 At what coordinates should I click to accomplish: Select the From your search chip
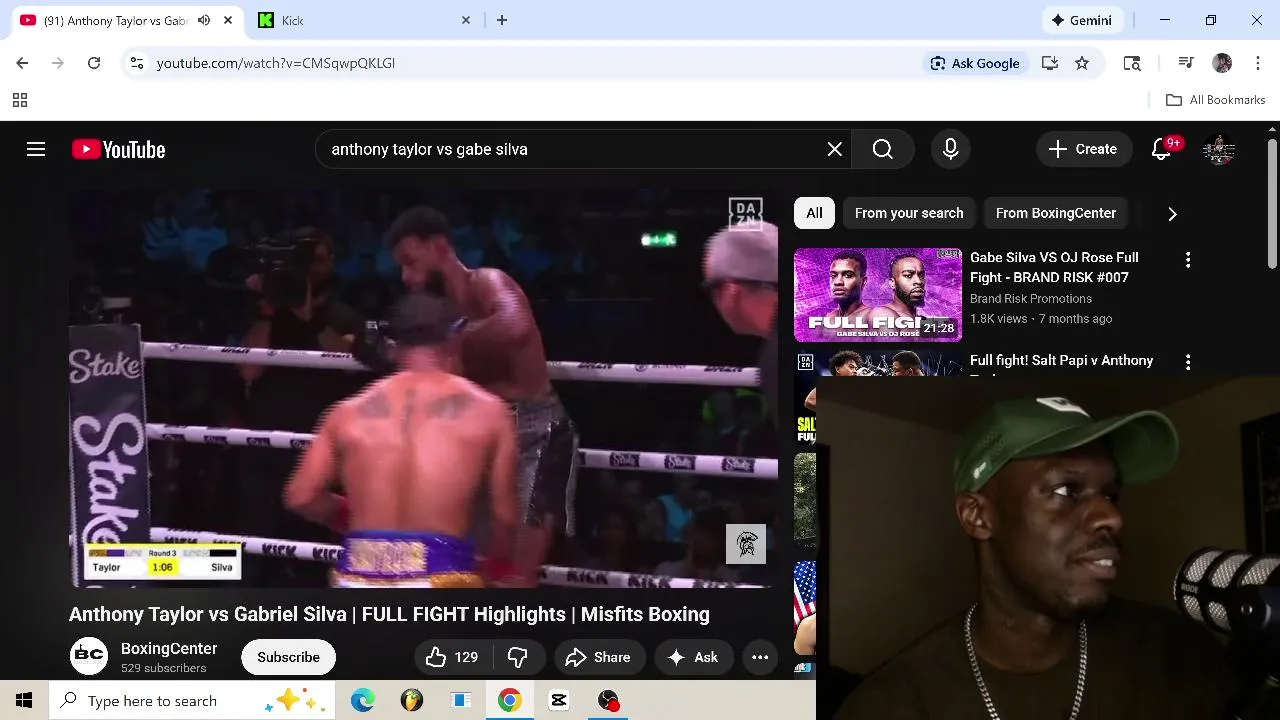coord(909,213)
